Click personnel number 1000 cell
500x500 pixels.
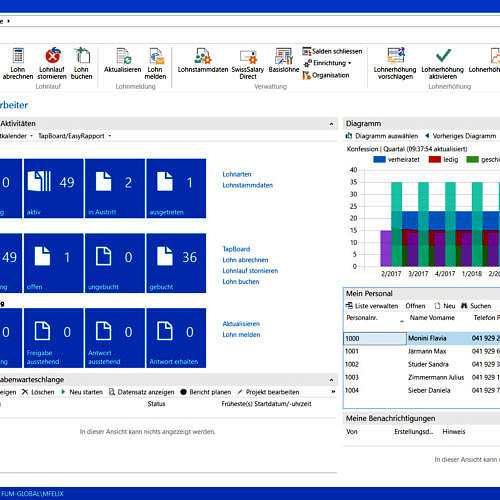375,339
